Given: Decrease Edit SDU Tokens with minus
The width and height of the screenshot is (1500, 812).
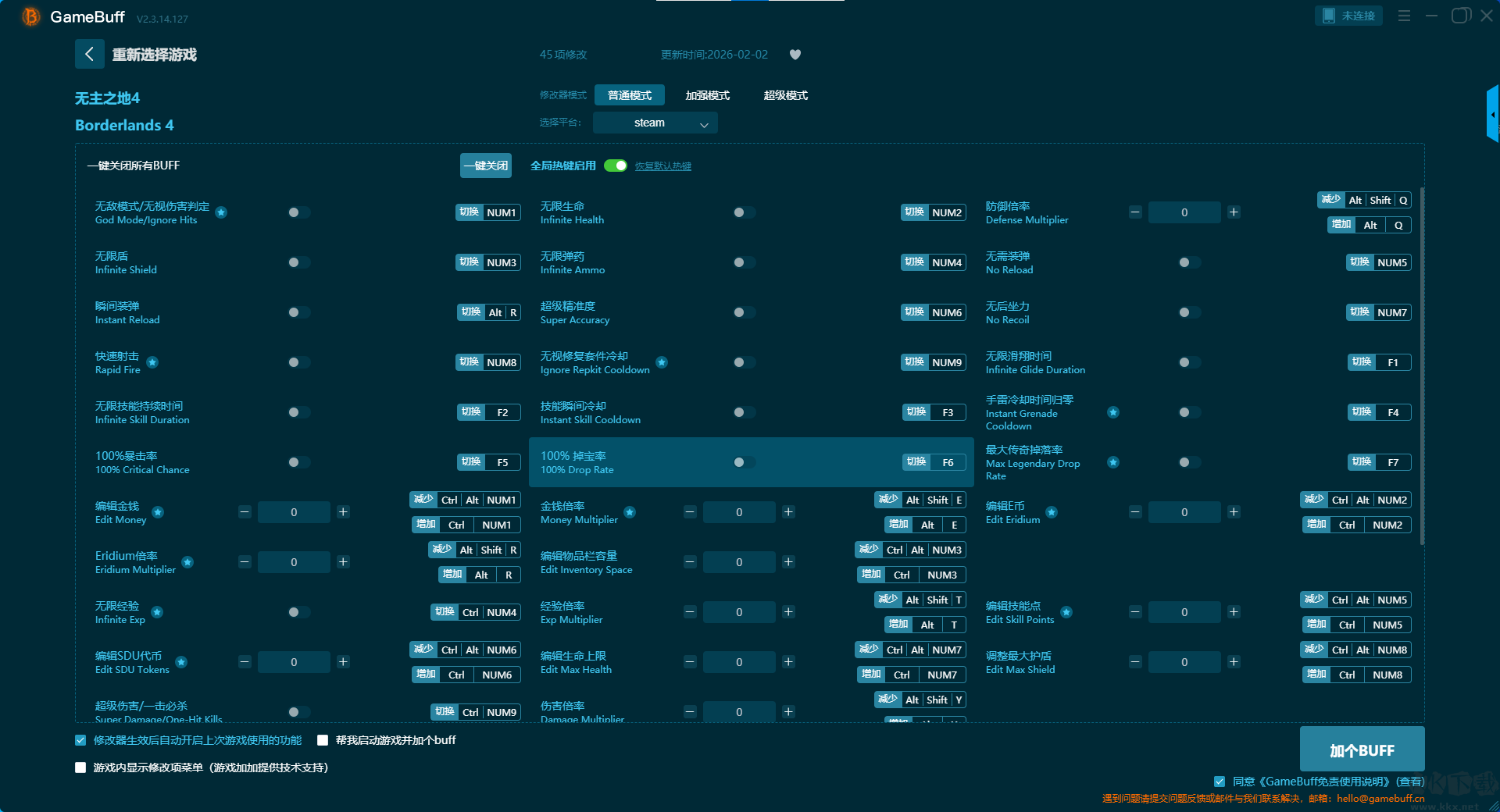Looking at the screenshot, I should [245, 662].
